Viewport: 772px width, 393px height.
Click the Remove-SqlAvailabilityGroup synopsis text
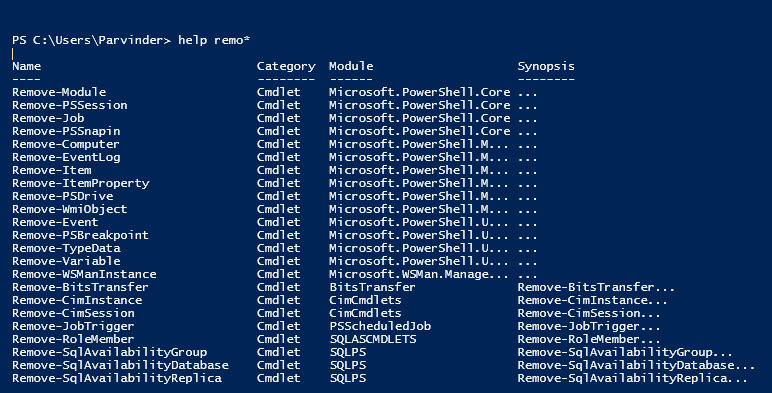[x=625, y=352]
